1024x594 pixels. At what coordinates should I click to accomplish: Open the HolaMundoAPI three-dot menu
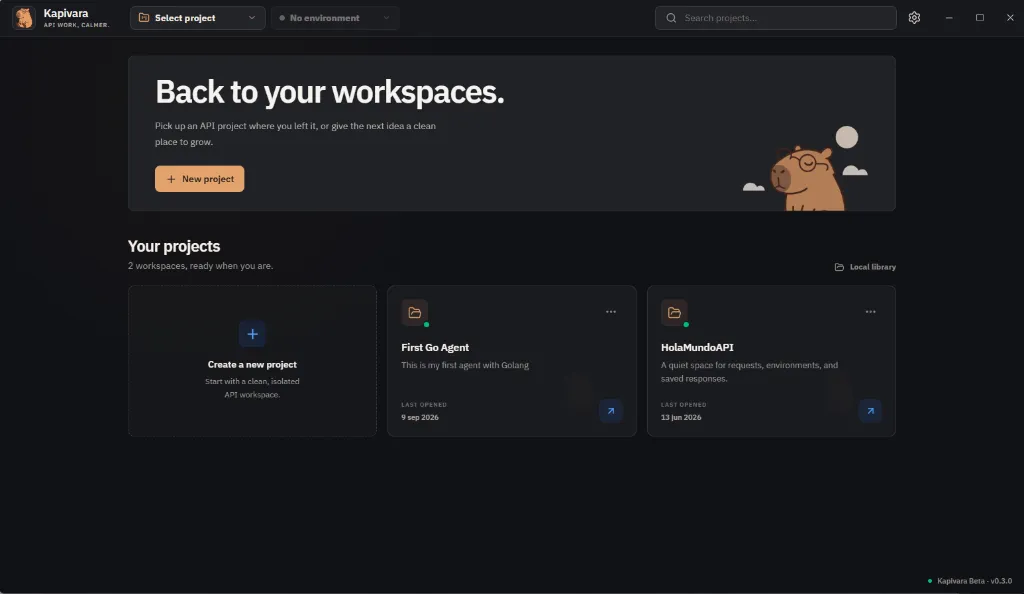point(871,312)
